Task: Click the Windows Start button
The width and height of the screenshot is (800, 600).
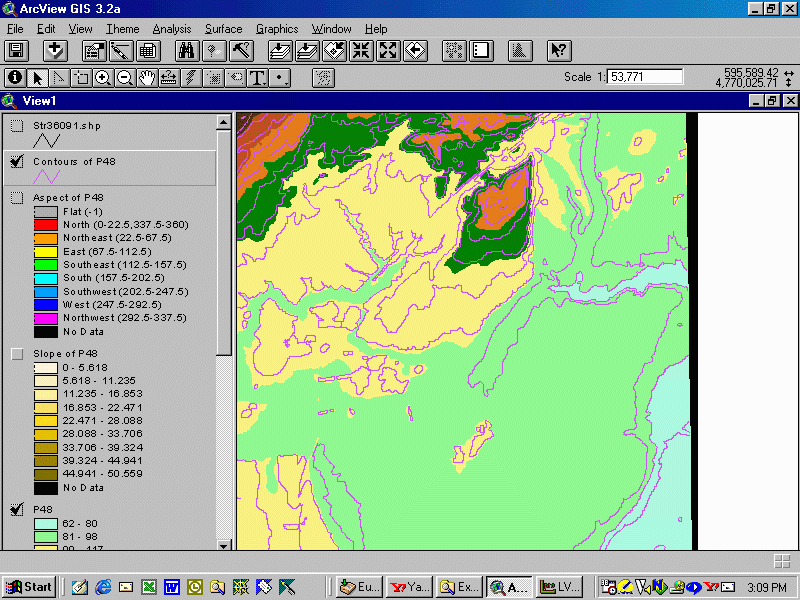Action: click(x=29, y=587)
